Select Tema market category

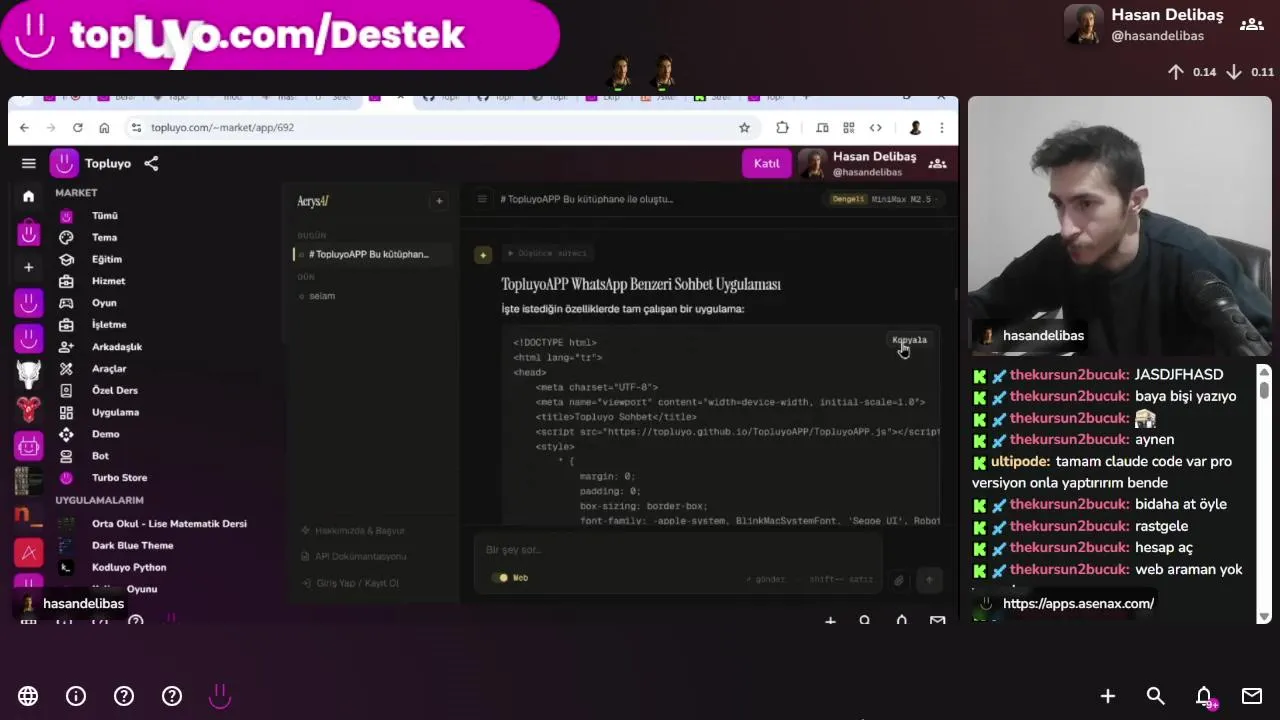point(104,238)
